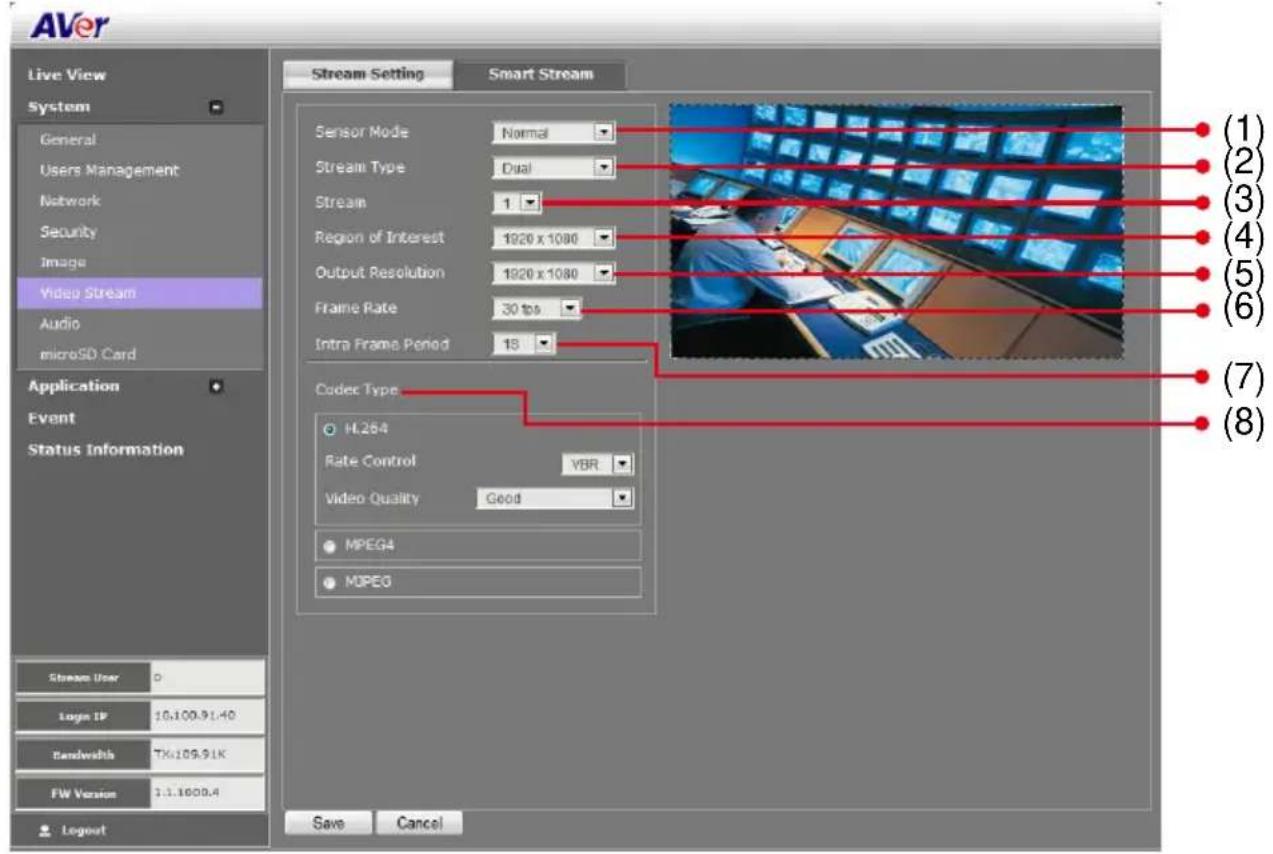This screenshot has height=854, width=1273.
Task: Click the Cancel button
Action: (419, 822)
